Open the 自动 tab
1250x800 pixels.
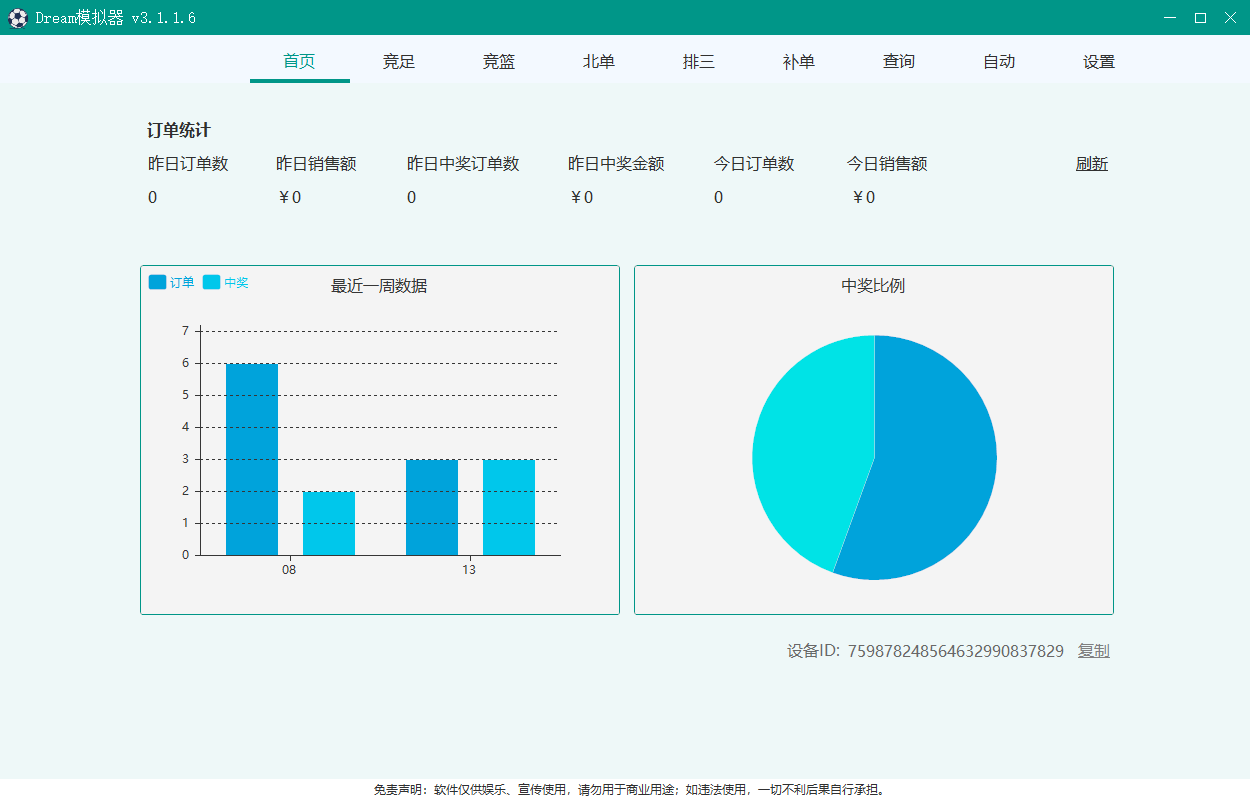(x=999, y=61)
